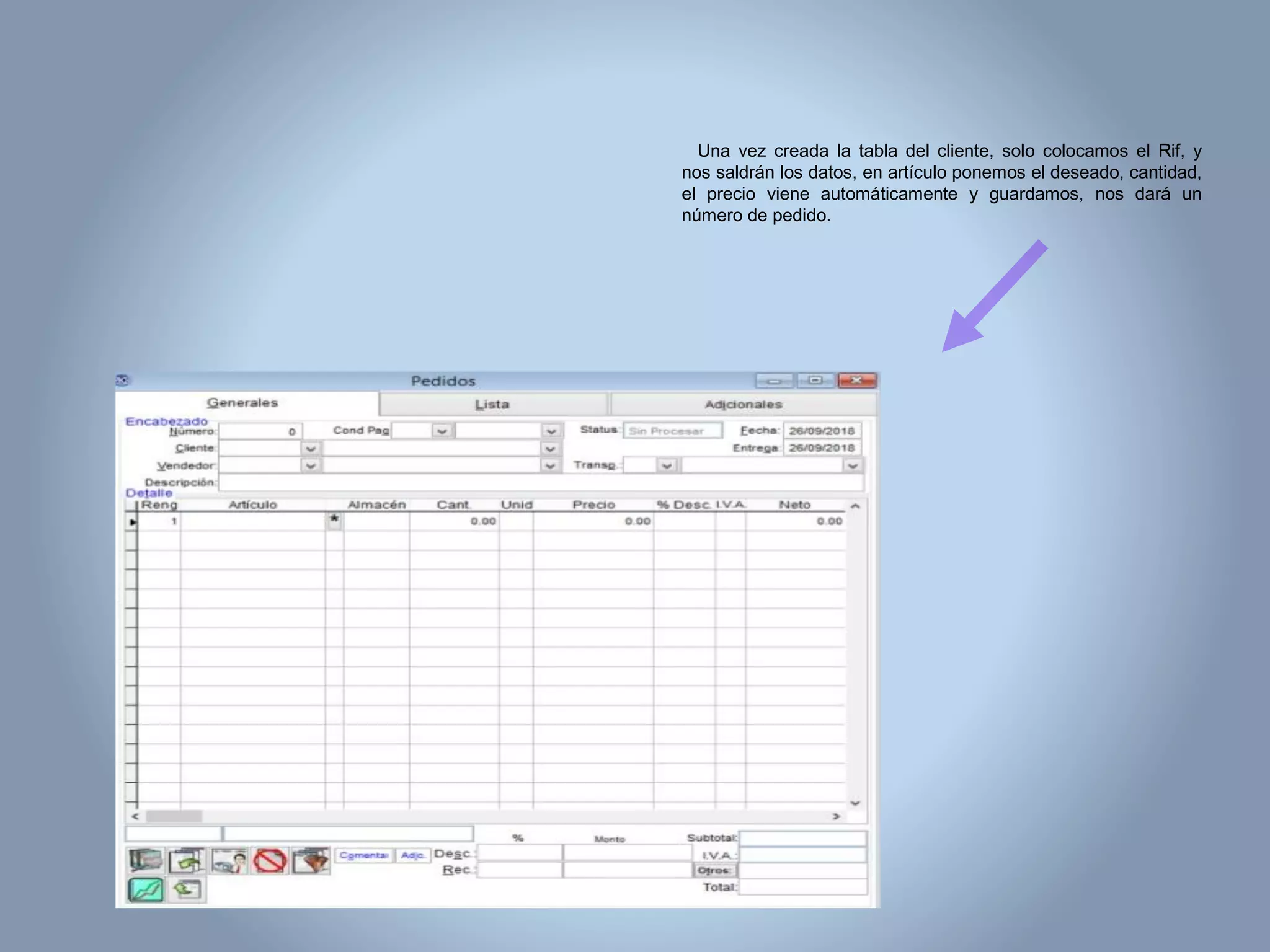1270x952 pixels.
Task: Click the Adic. button
Action: pyautogui.click(x=412, y=855)
